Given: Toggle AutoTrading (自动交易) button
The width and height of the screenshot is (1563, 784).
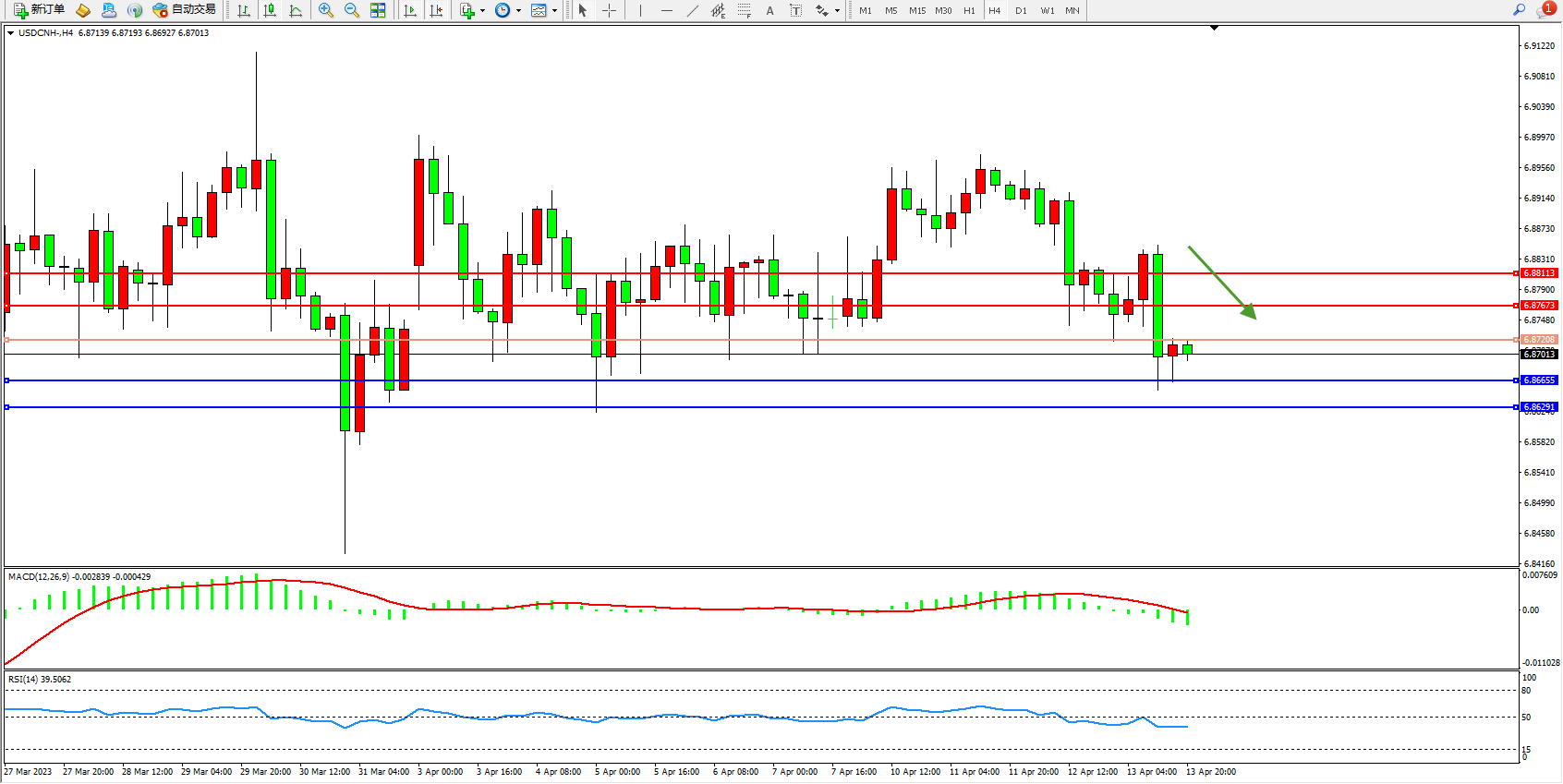Looking at the screenshot, I should [185, 10].
